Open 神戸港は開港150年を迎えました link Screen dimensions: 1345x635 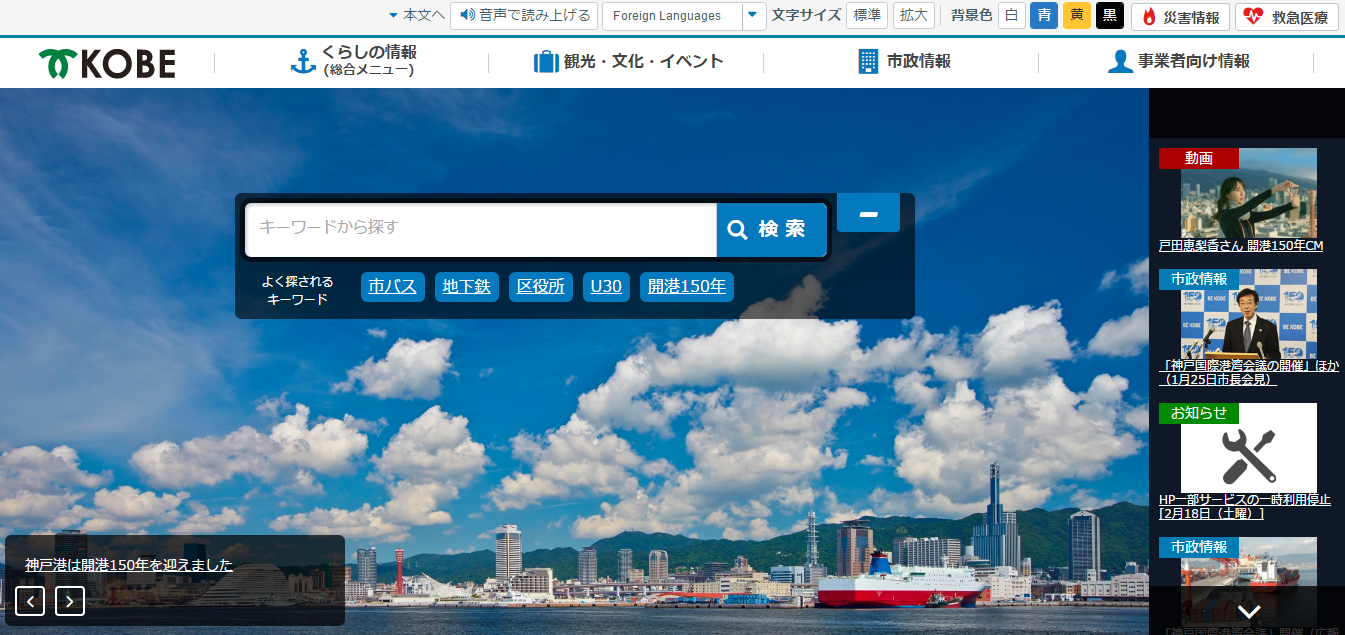click(x=129, y=565)
